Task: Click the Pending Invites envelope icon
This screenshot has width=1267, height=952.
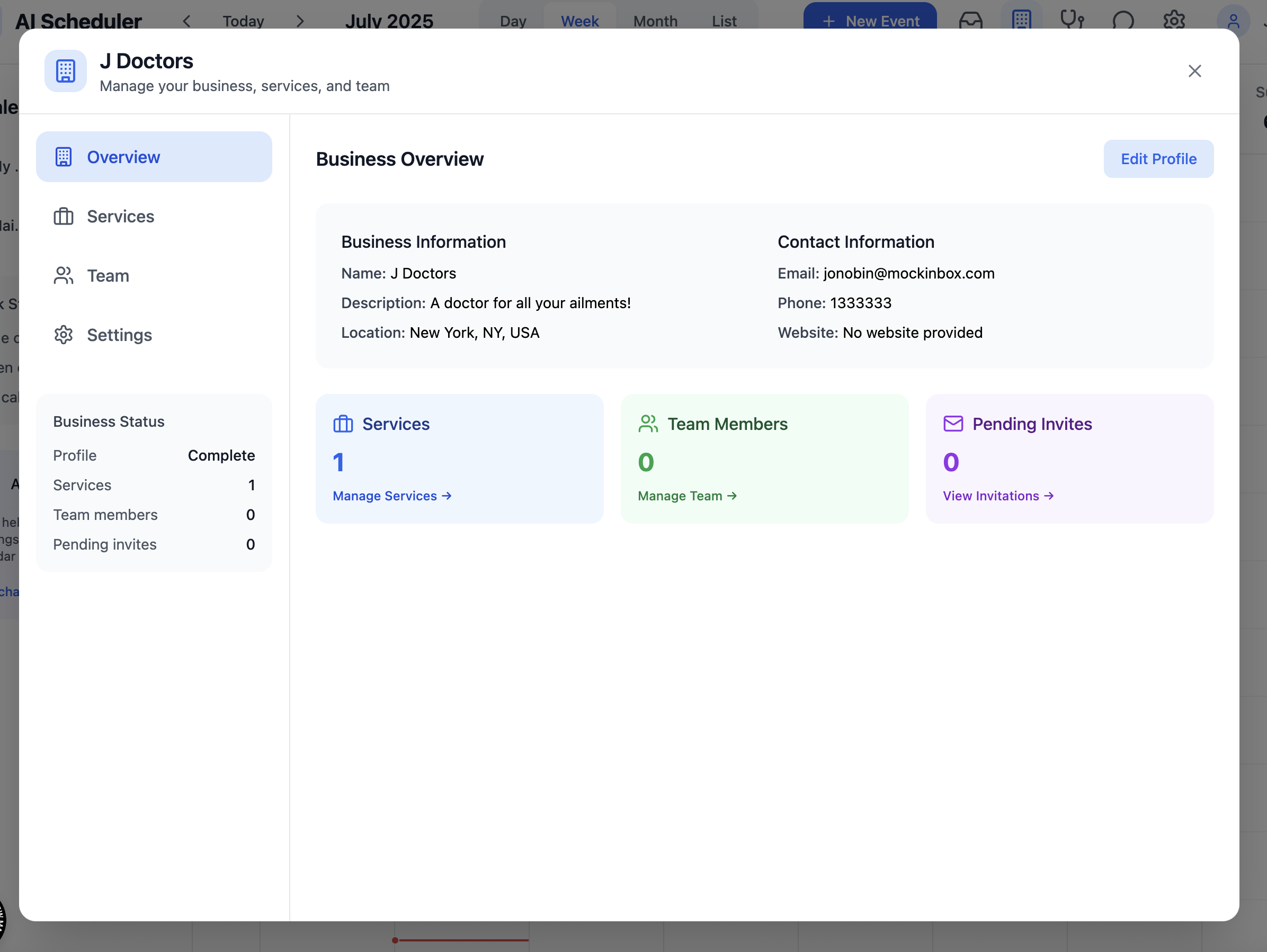Action: tap(953, 424)
